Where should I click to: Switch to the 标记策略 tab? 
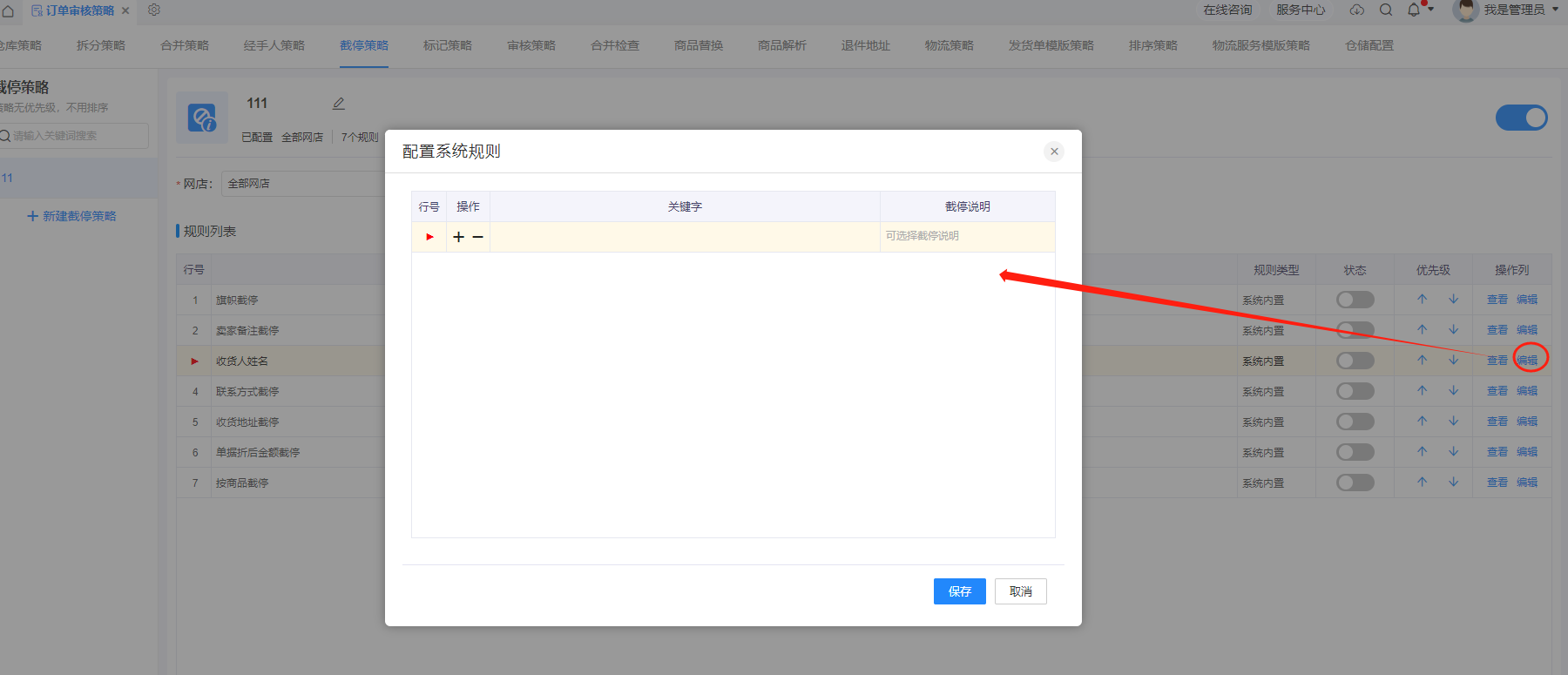coord(448,45)
